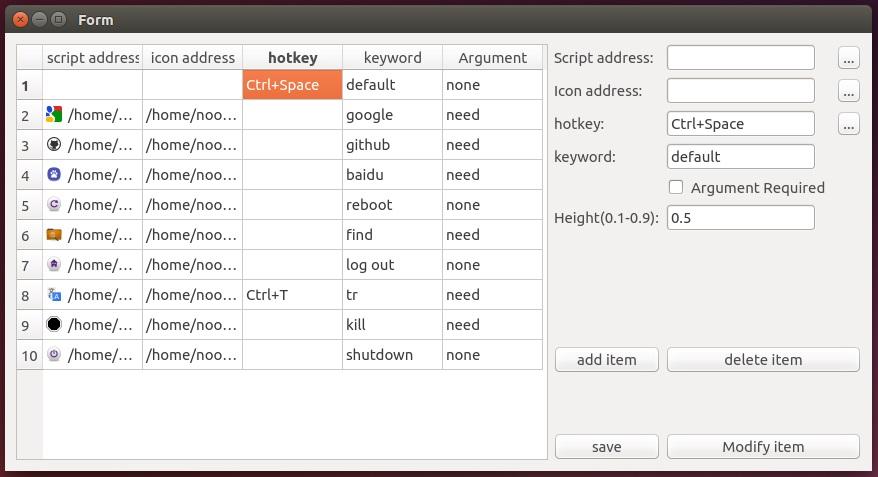Select the Ctrl+T hotkey cell
The image size is (878, 477).
[x=292, y=294]
